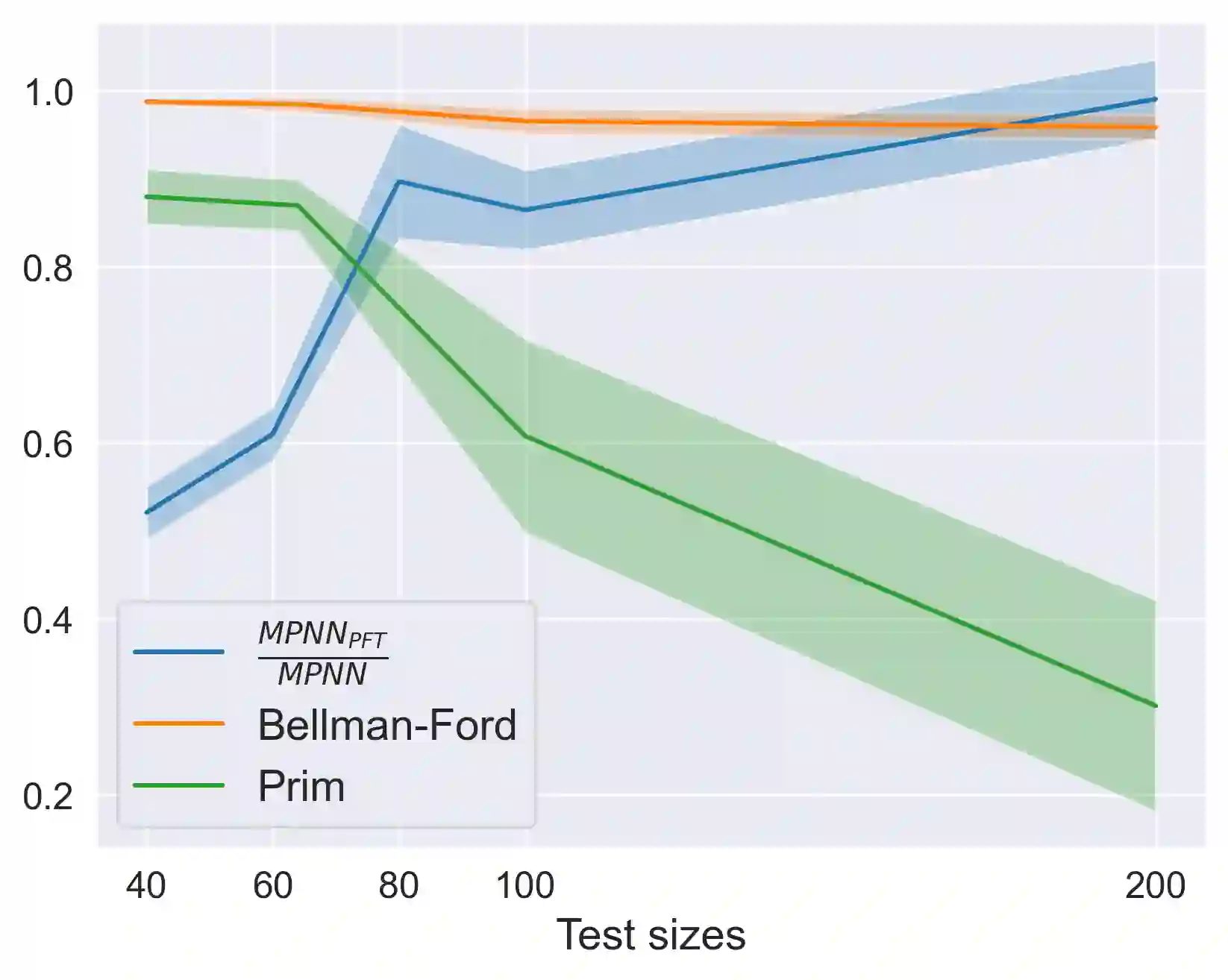Select the Bellman-Ford legend label
Image resolution: width=1228 pixels, height=980 pixels.
(386, 725)
